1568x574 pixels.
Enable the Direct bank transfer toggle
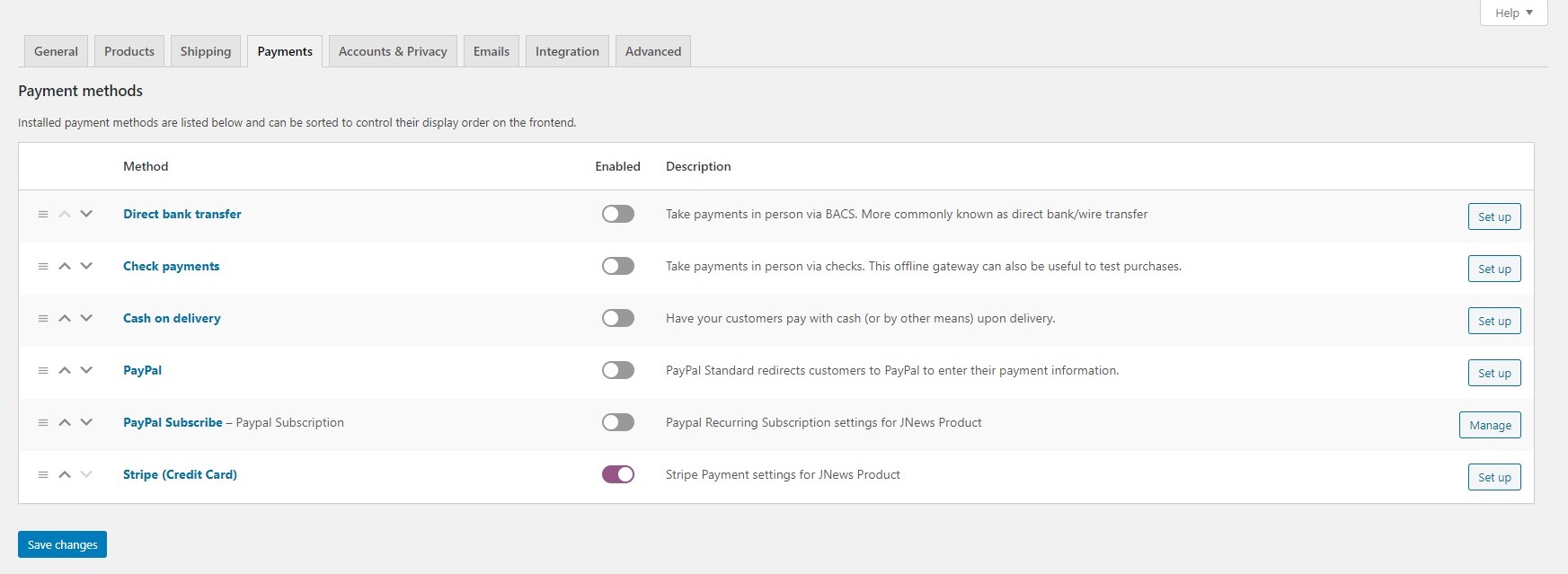click(617, 214)
